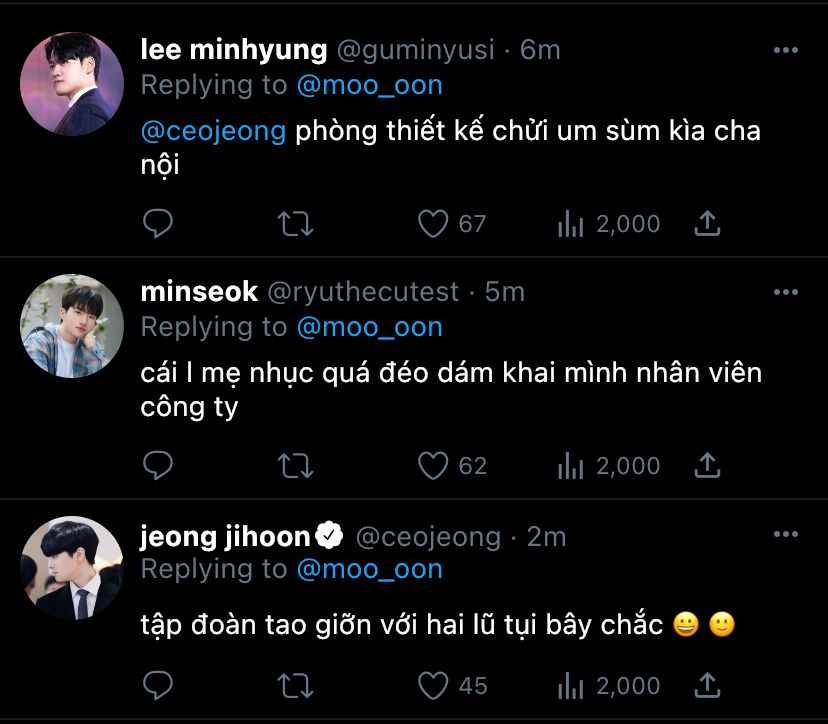Open lee minhyung's profile picture
This screenshot has width=828, height=724.
coord(72,84)
